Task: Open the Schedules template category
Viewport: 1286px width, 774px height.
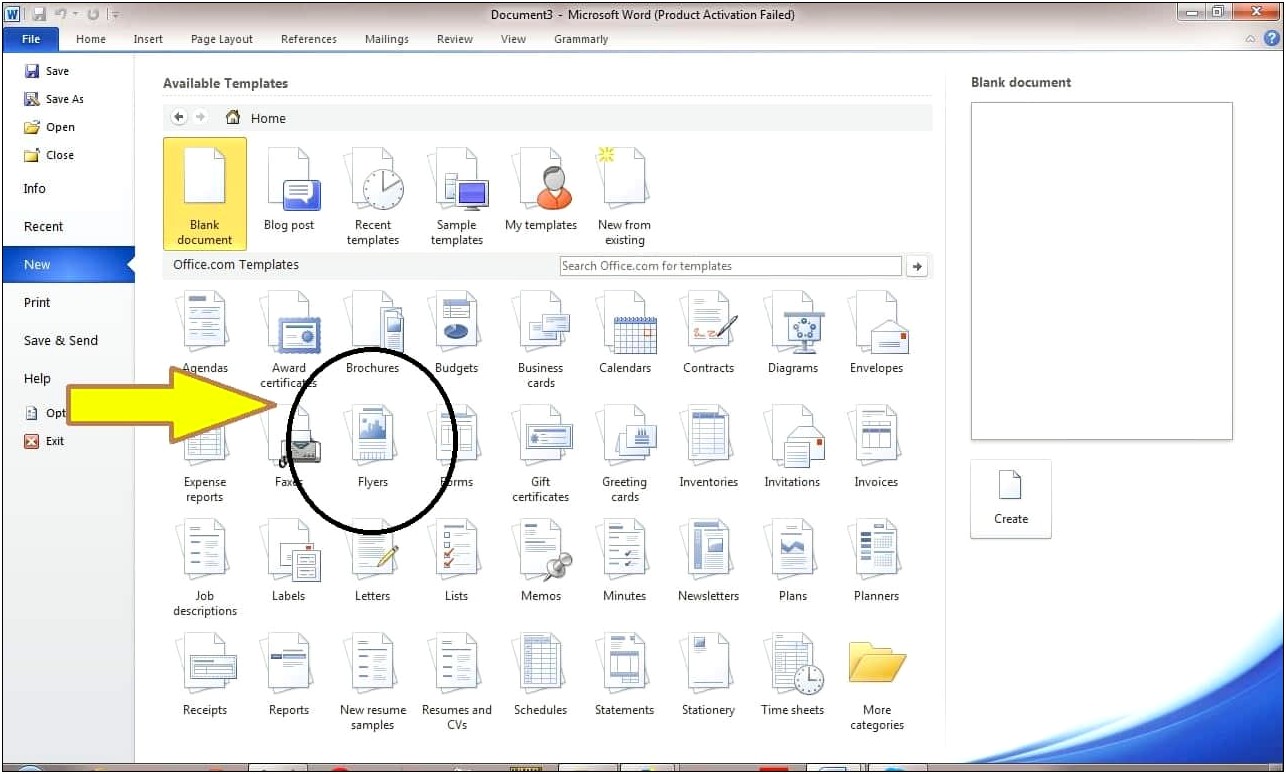Action: pos(540,675)
